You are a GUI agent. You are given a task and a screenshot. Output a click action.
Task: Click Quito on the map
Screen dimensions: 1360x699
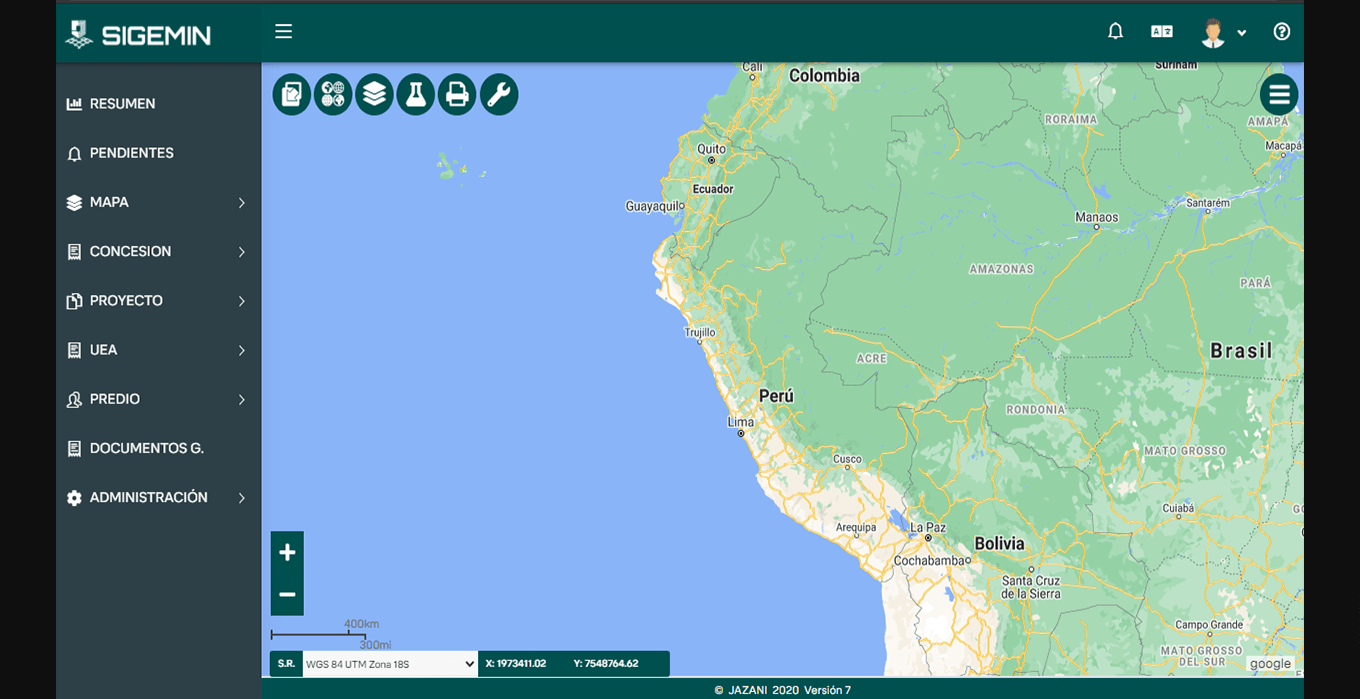[712, 150]
